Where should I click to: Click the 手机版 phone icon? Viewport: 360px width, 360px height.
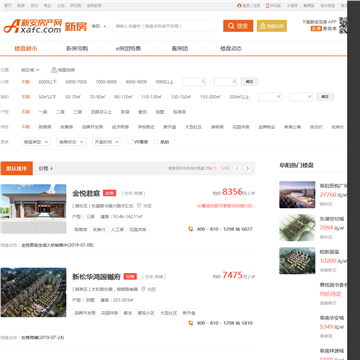coord(267,6)
